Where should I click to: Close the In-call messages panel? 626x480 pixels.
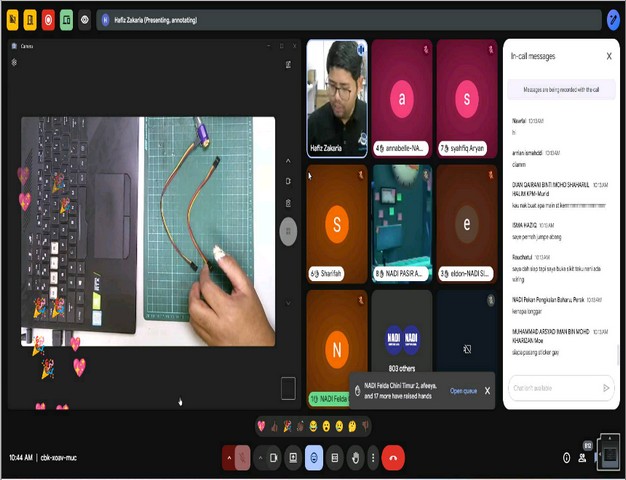click(x=609, y=56)
